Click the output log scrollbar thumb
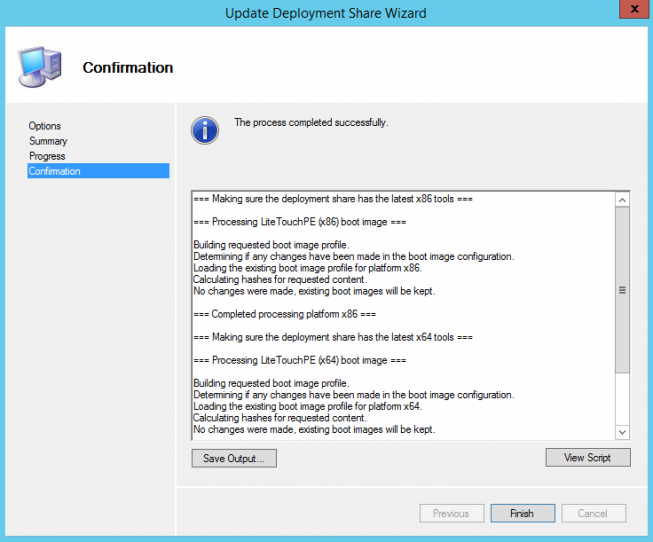653x542 pixels. coord(622,290)
